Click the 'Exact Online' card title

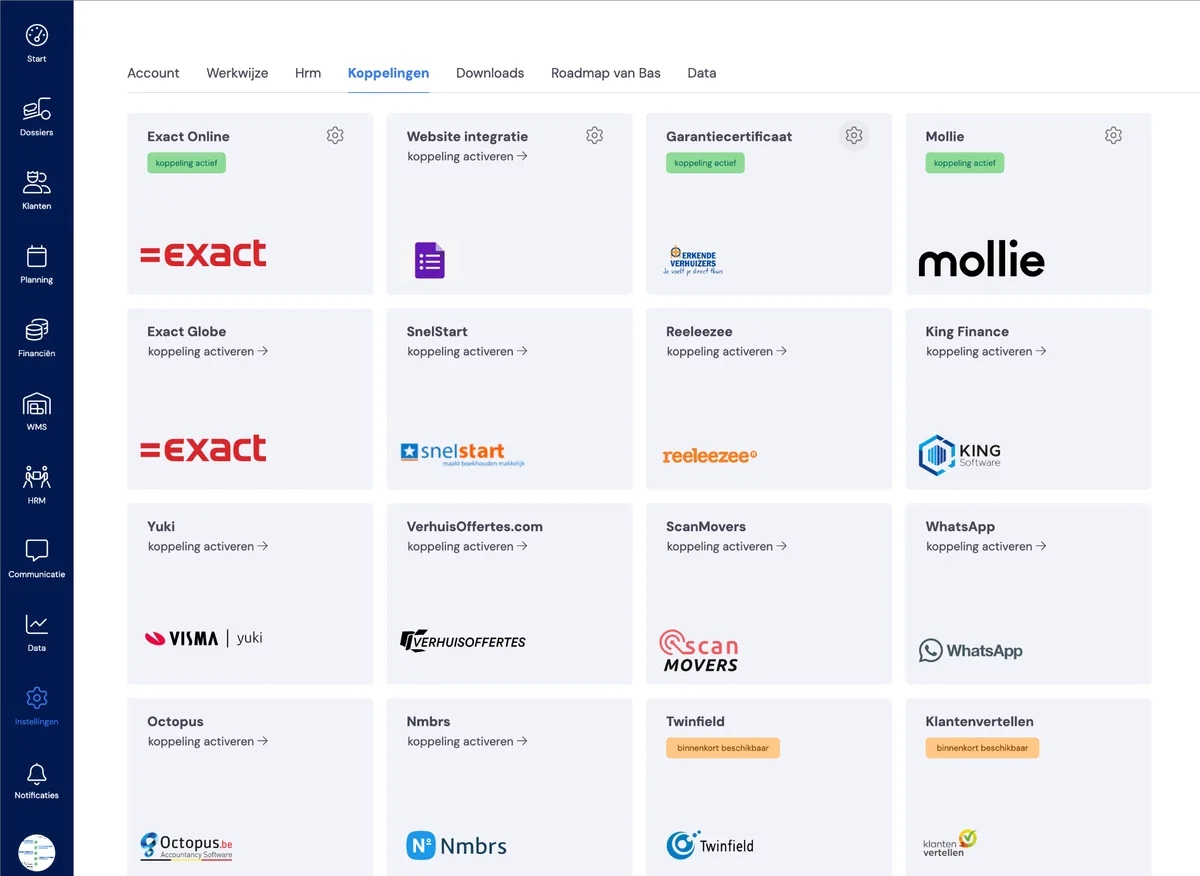(x=188, y=137)
